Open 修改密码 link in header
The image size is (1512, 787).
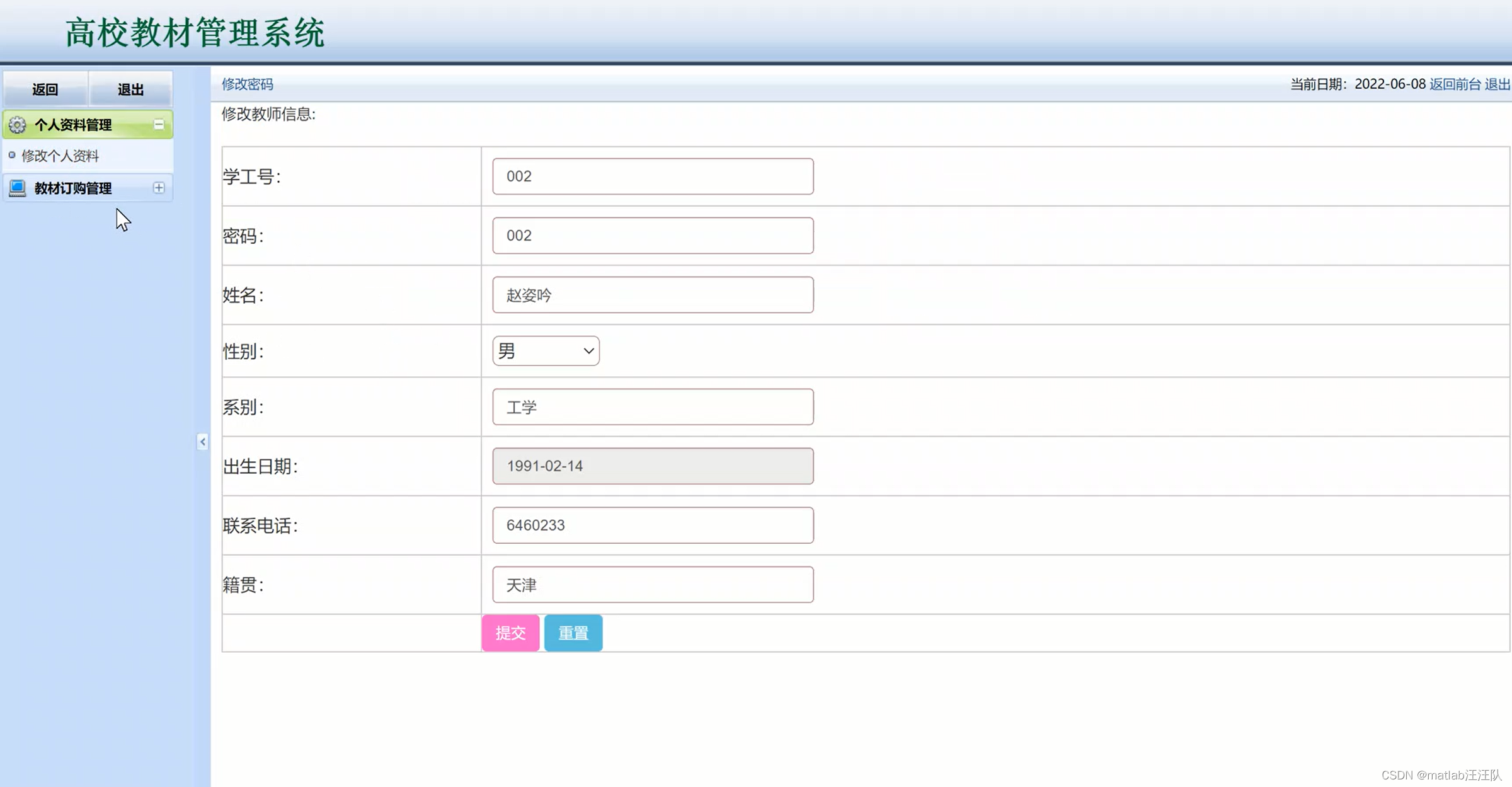tap(247, 84)
